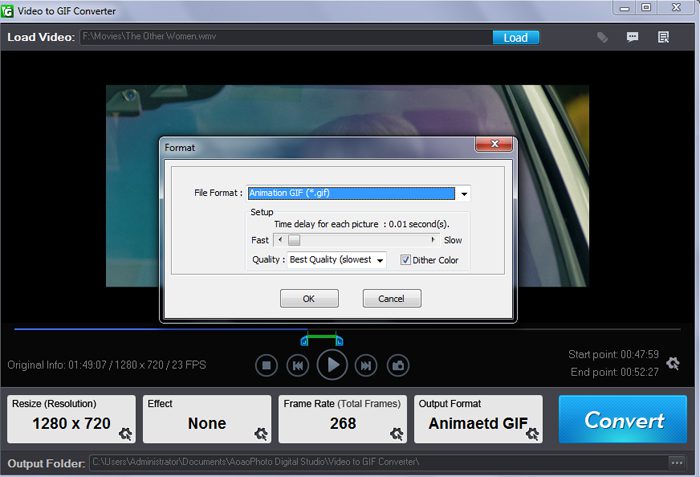The width and height of the screenshot is (700, 477).
Task: Click the Load Video path field
Action: coord(286,37)
